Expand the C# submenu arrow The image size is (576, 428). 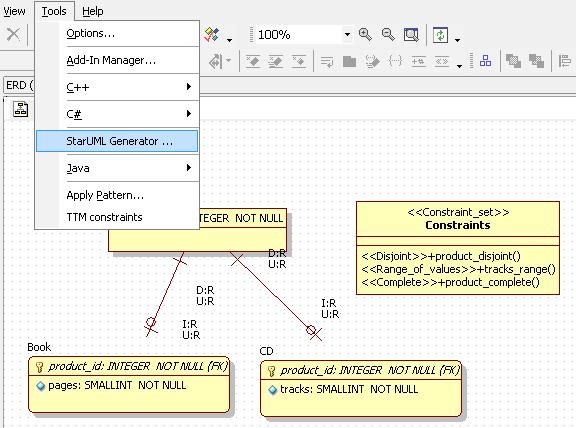pos(188,114)
